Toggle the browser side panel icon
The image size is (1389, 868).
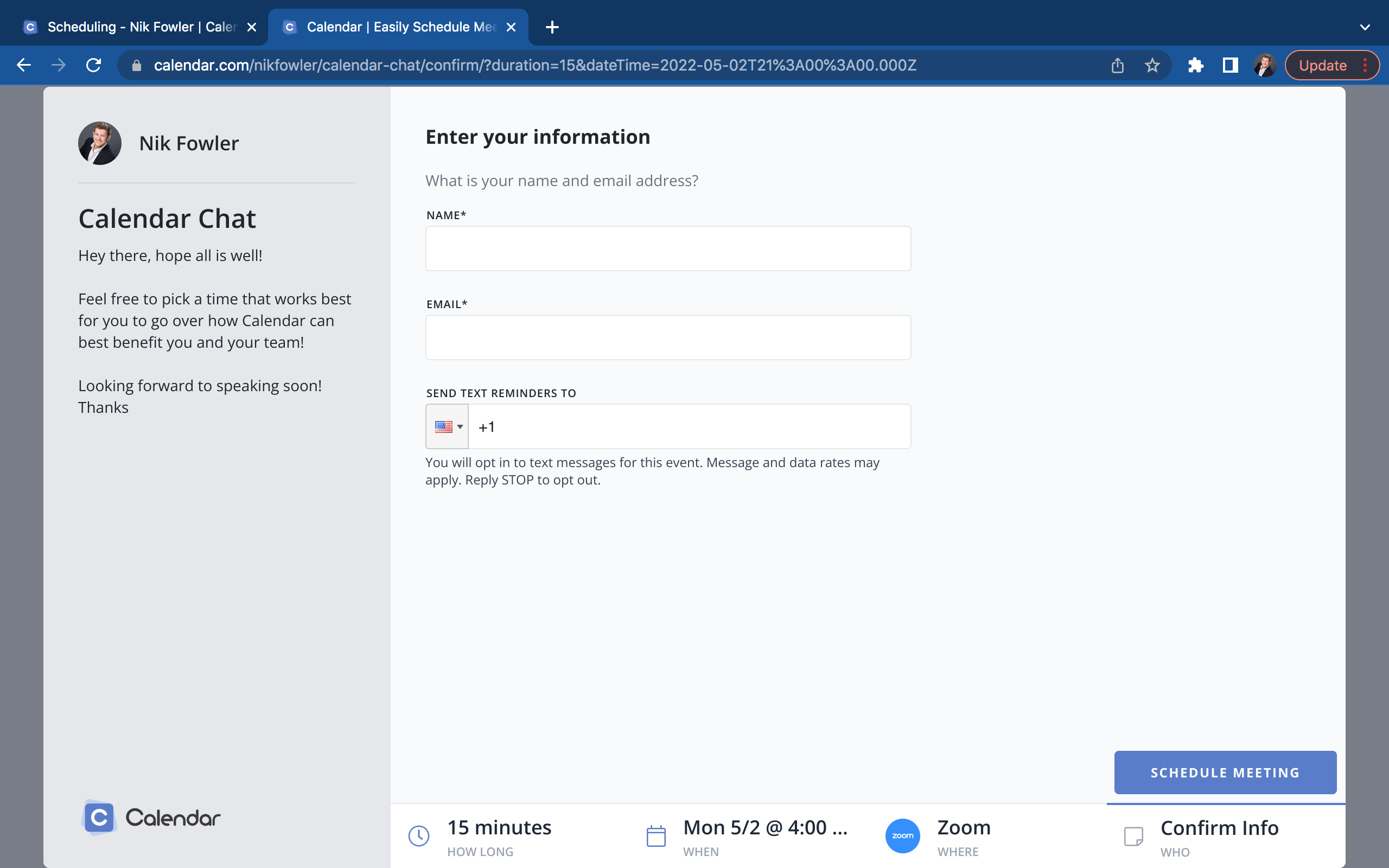(x=1230, y=66)
